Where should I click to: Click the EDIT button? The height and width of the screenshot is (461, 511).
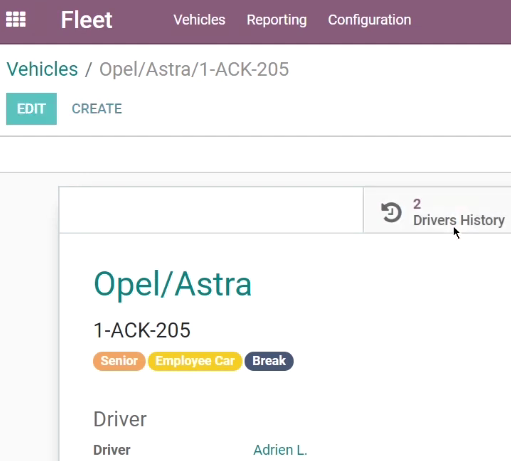(31, 109)
